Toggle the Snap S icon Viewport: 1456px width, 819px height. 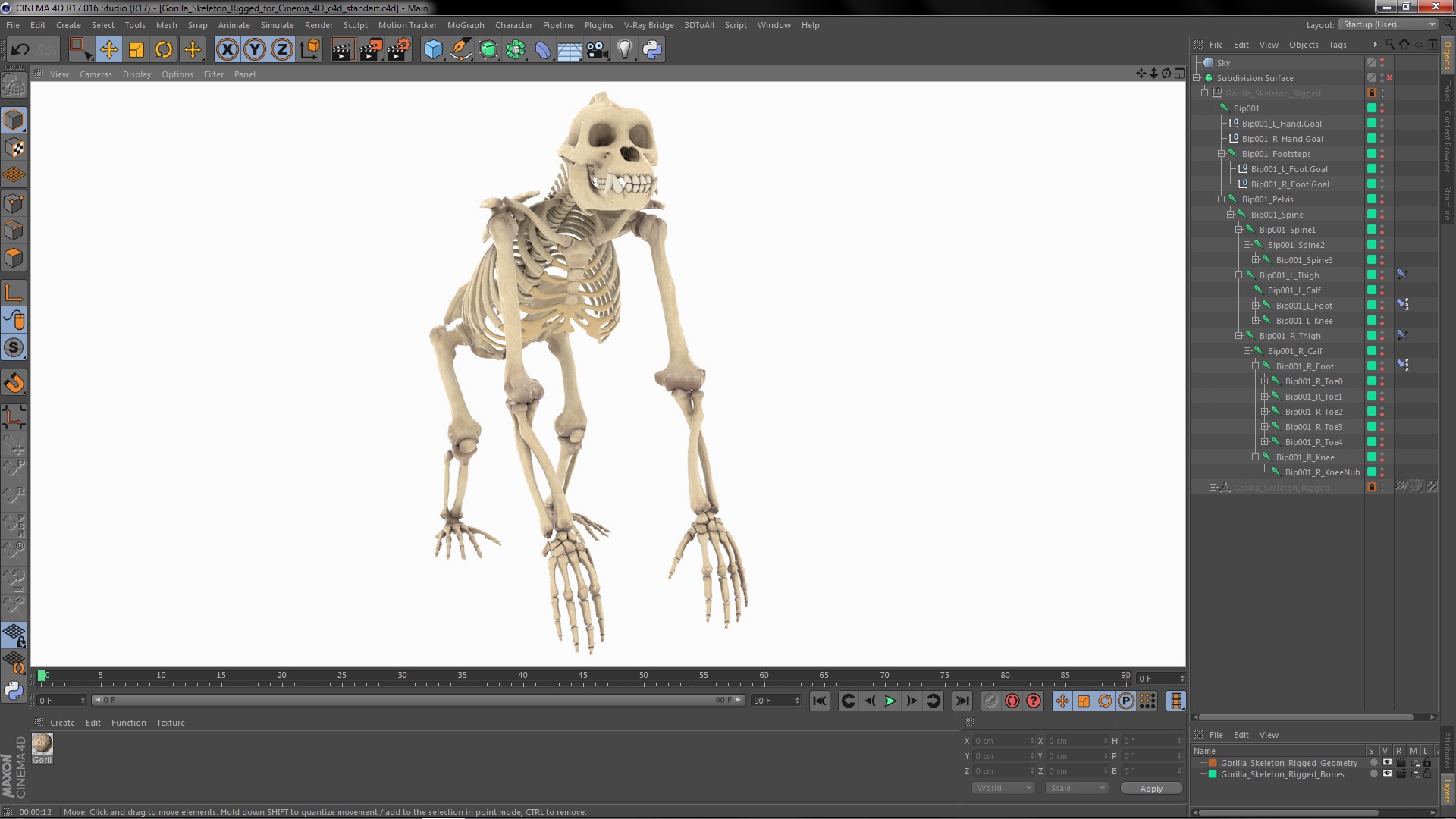(14, 348)
